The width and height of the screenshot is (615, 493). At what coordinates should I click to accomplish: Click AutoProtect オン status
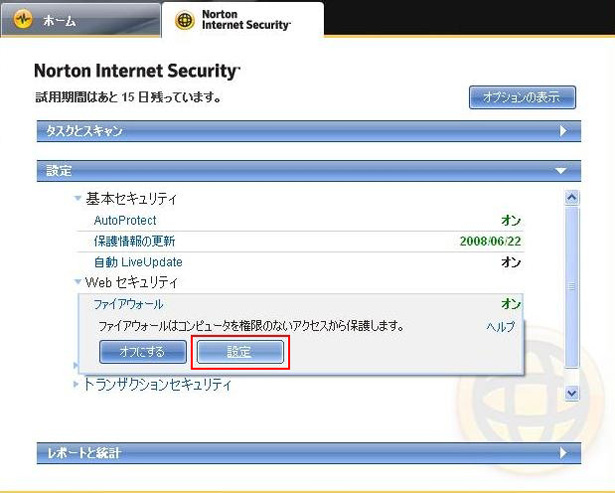point(511,220)
